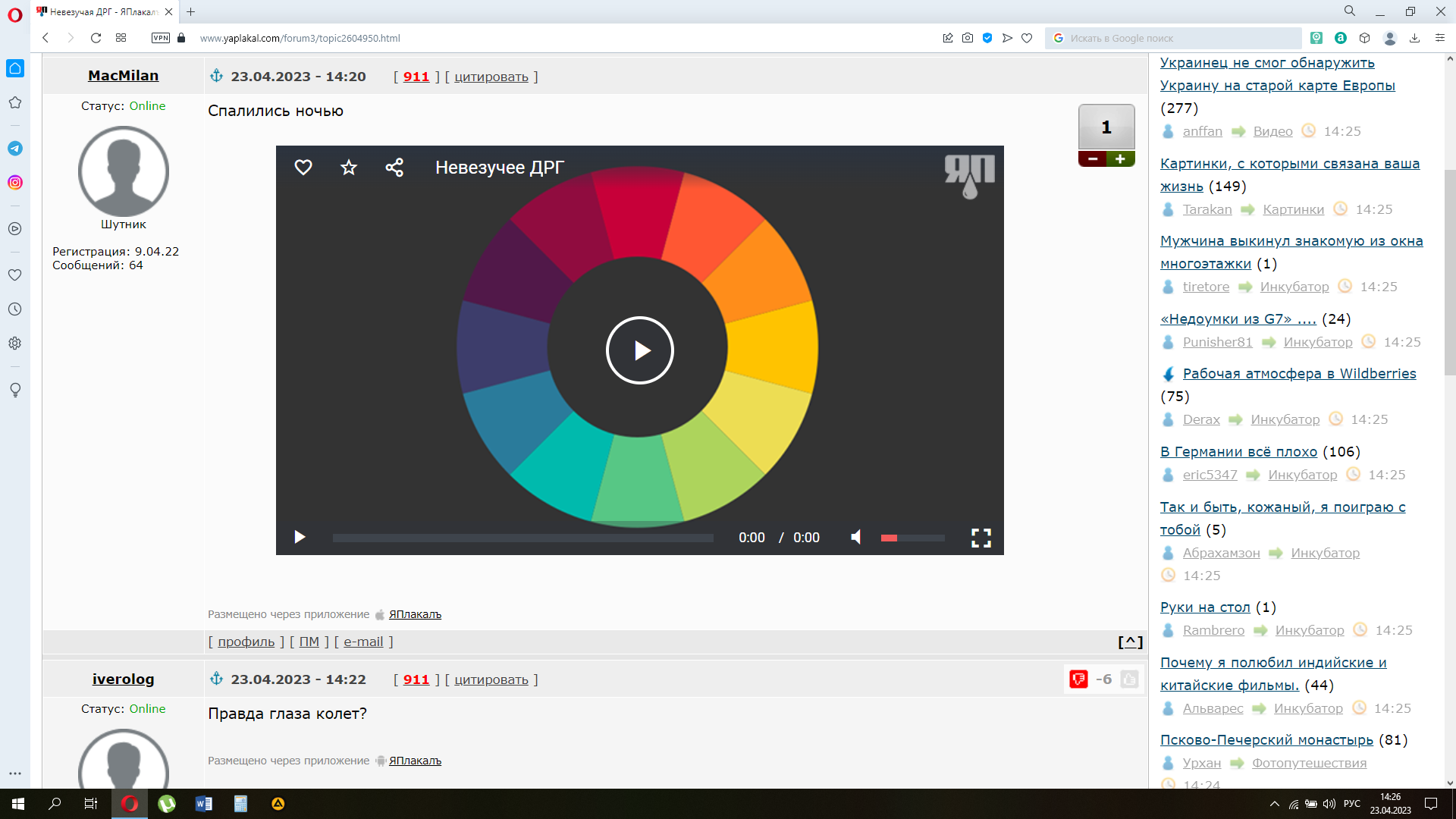Play the video using center play button
The image size is (1456, 819).
[x=640, y=350]
